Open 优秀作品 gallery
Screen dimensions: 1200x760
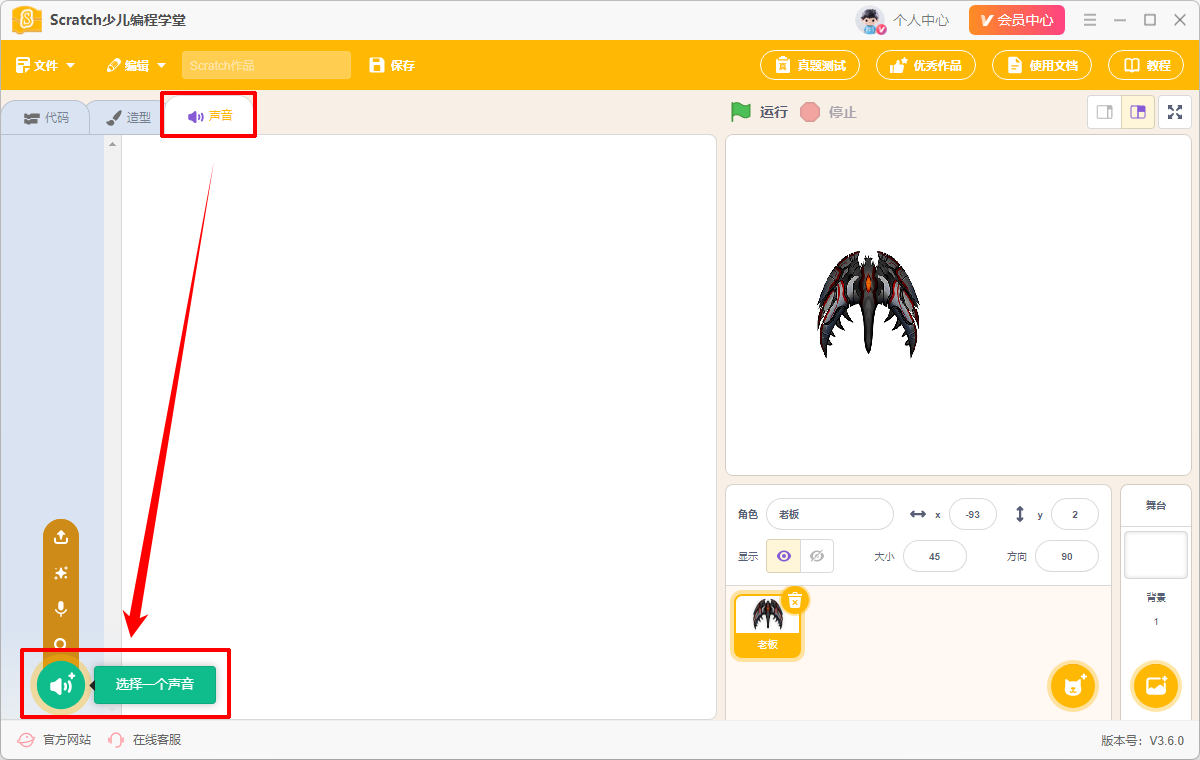(x=926, y=65)
